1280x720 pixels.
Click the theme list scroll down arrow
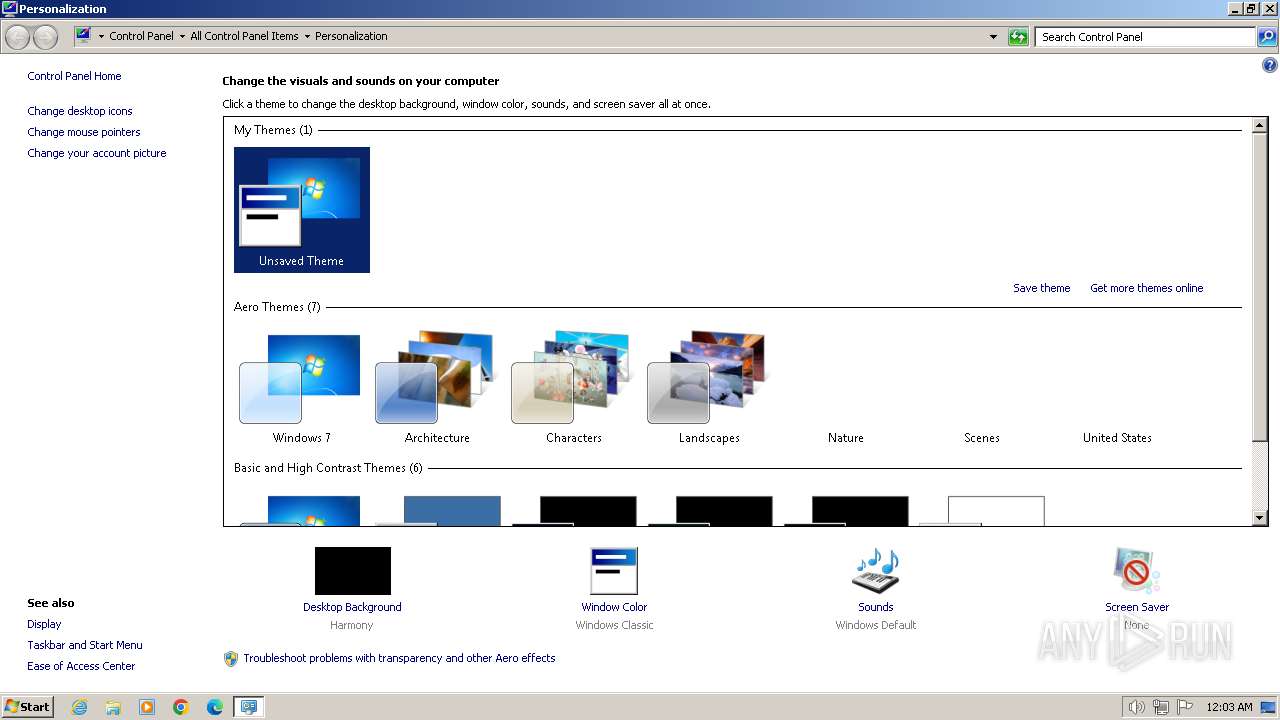tap(1260, 517)
